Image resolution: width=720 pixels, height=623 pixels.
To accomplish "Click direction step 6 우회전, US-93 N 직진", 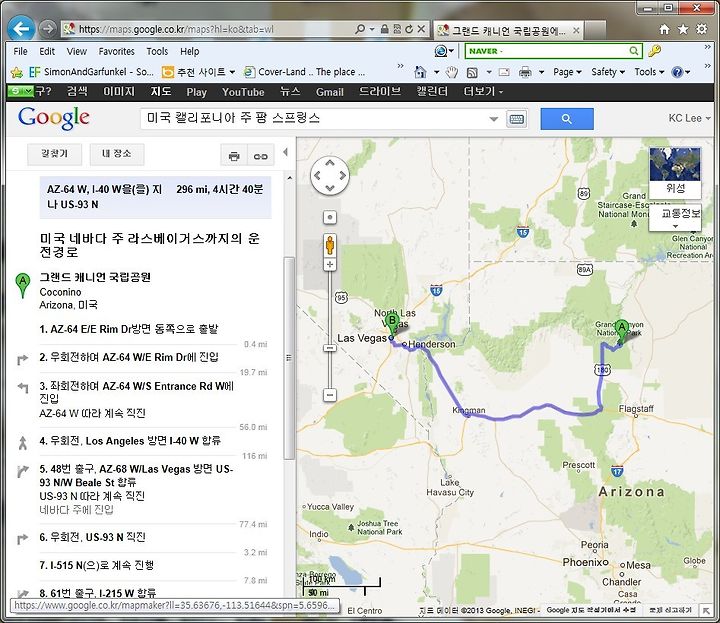I will click(92, 537).
